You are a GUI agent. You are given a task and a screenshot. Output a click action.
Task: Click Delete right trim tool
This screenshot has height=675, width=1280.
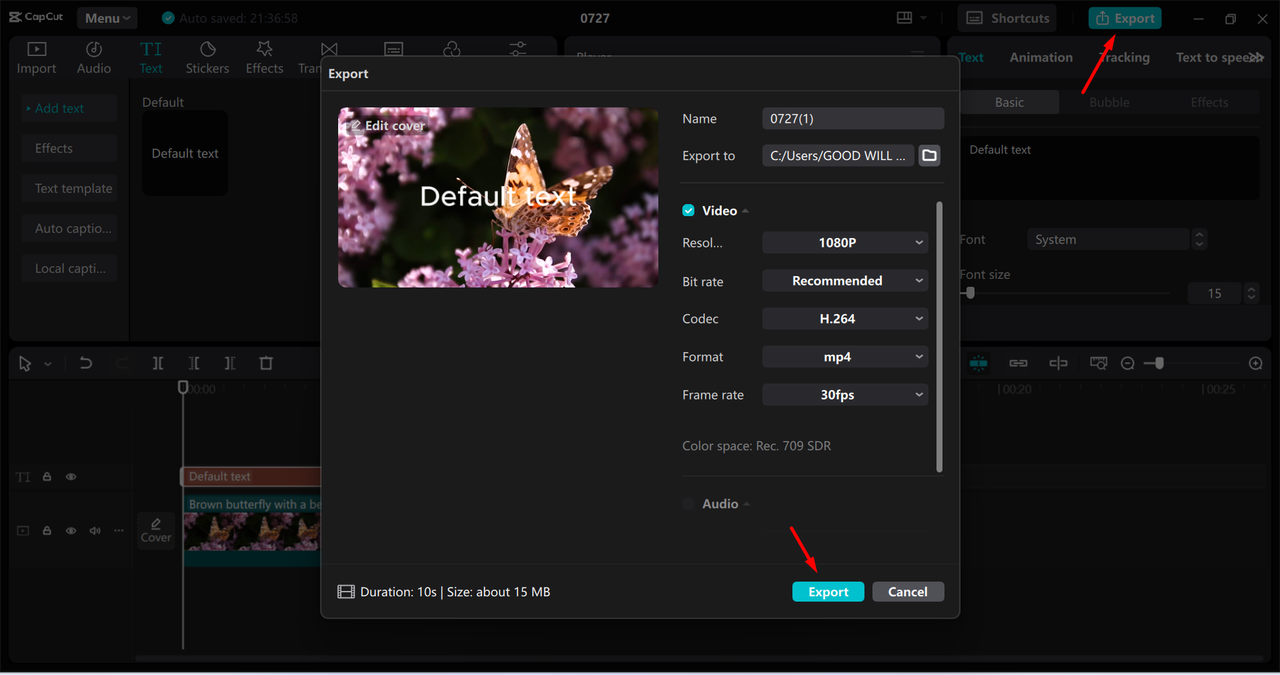(230, 363)
